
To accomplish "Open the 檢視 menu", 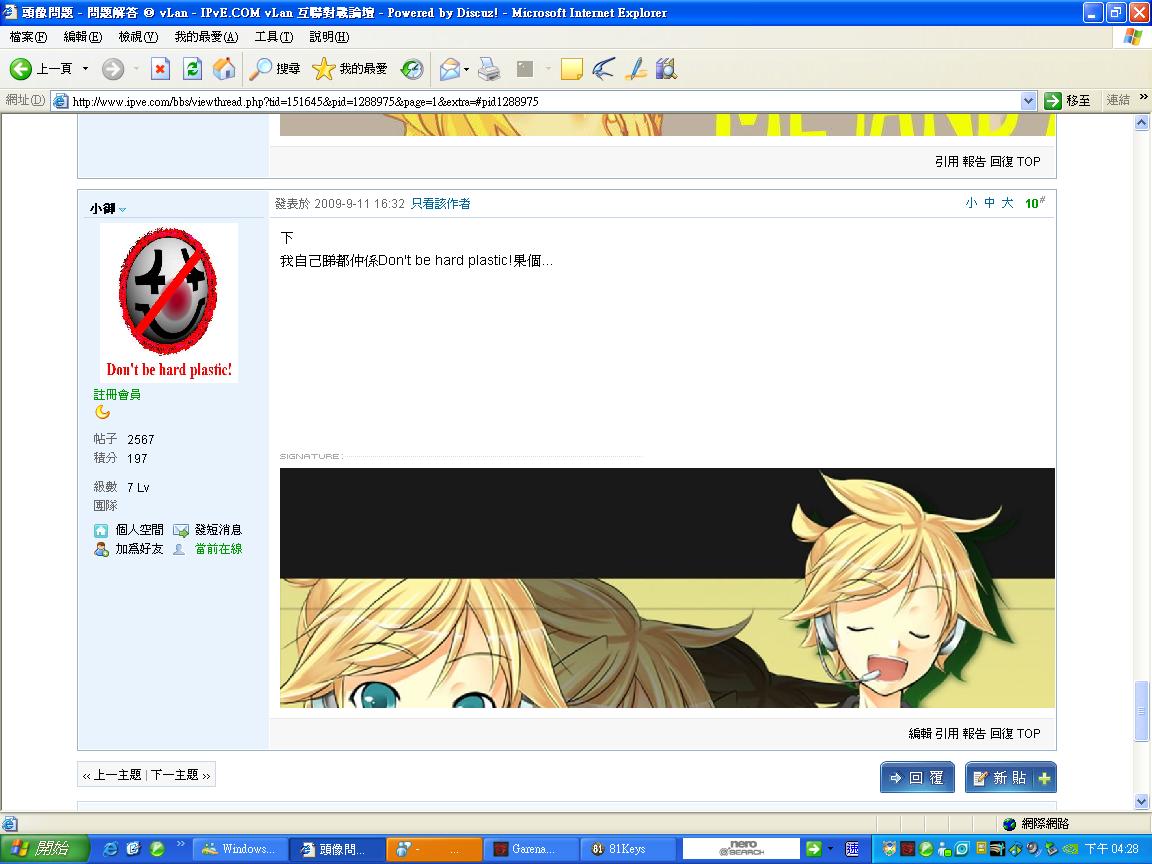I will 138,37.
